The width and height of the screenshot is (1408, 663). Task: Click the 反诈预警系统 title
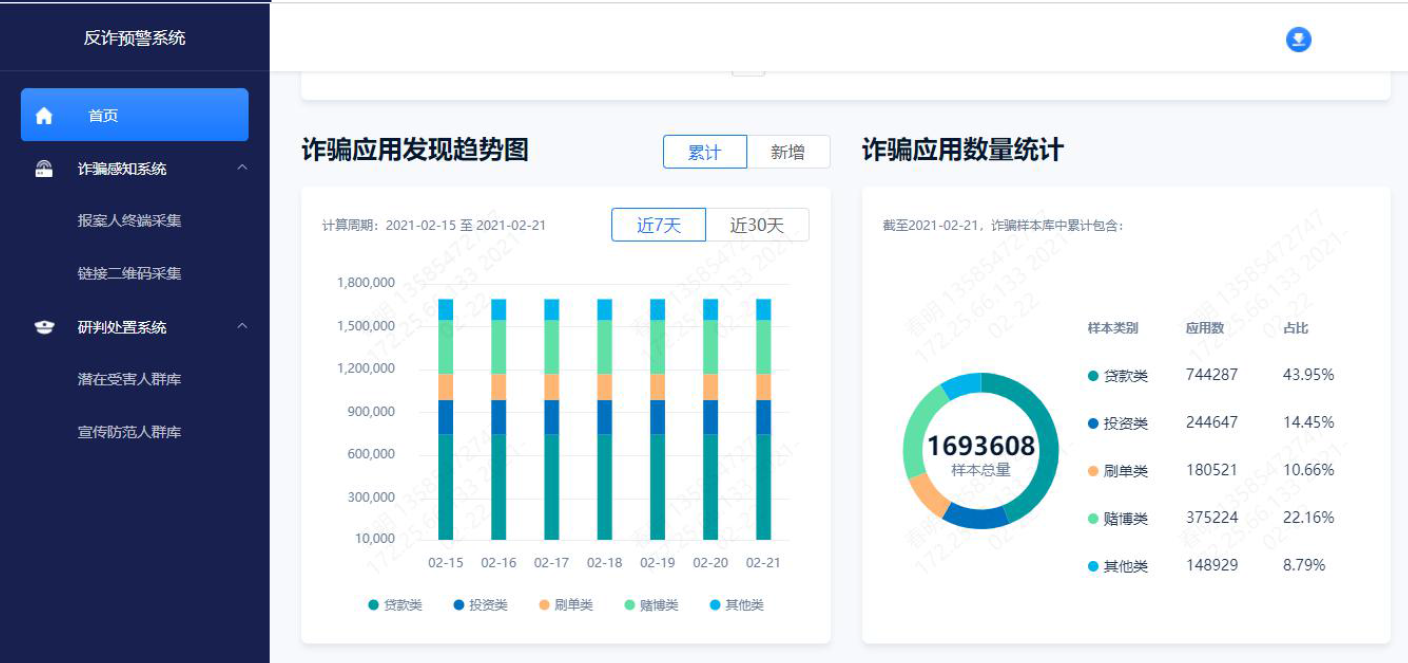pyautogui.click(x=135, y=38)
